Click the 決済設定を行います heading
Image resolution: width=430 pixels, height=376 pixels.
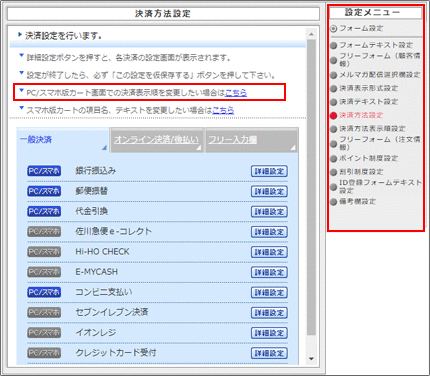coord(63,35)
